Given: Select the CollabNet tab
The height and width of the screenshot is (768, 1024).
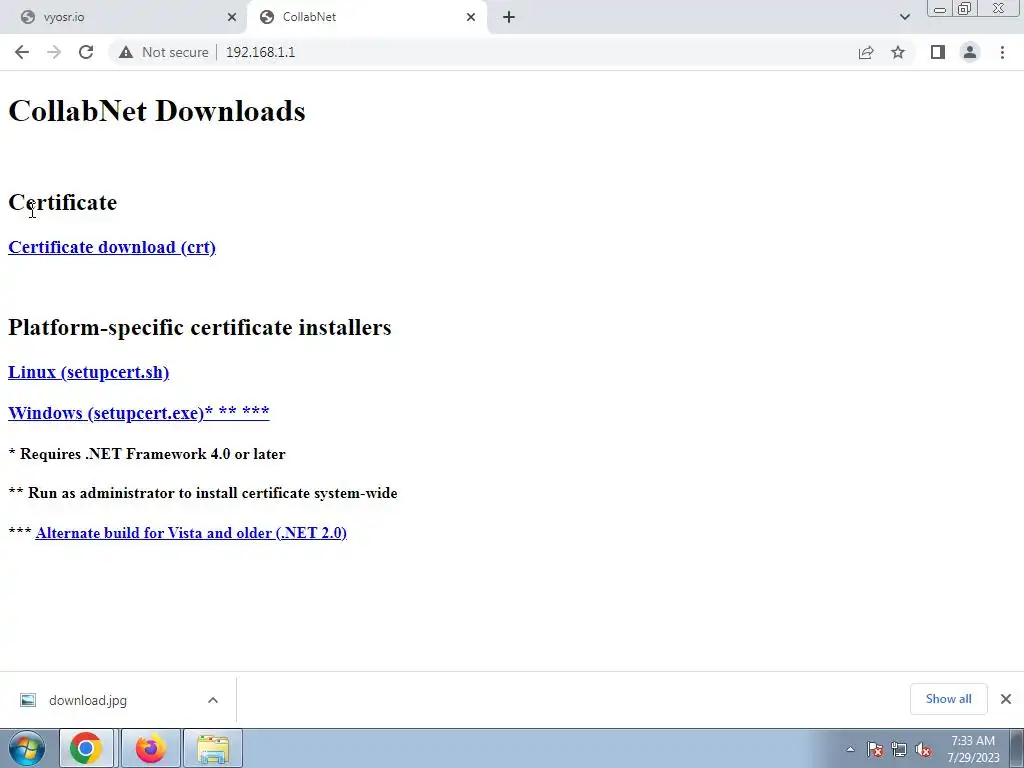Looking at the screenshot, I should point(367,18).
